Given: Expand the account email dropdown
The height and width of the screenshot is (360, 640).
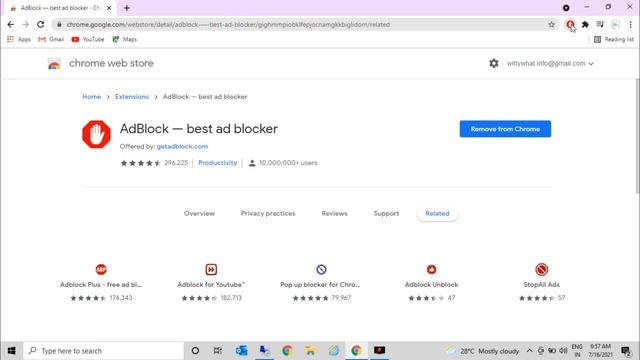Looking at the screenshot, I should pos(550,63).
